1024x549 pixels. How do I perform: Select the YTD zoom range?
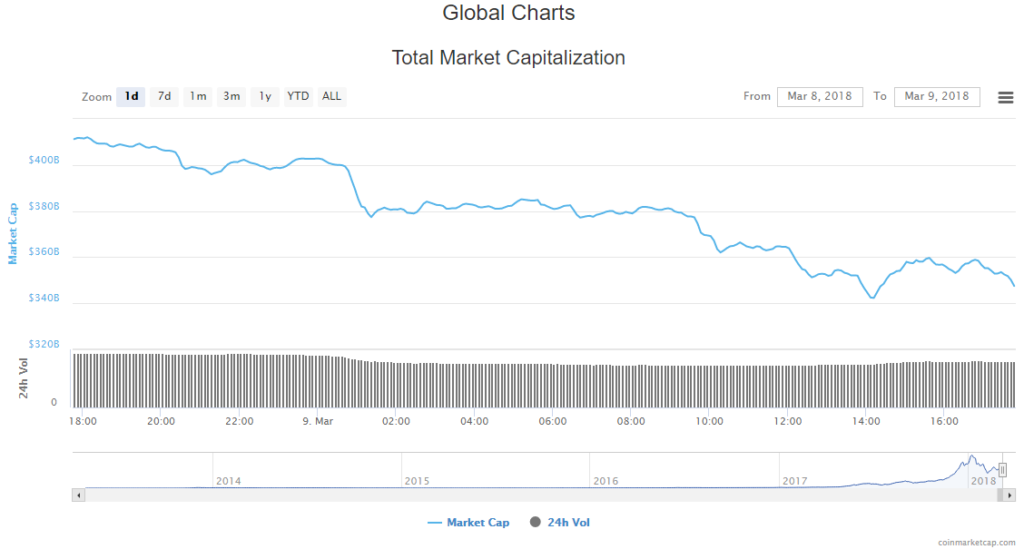[298, 97]
